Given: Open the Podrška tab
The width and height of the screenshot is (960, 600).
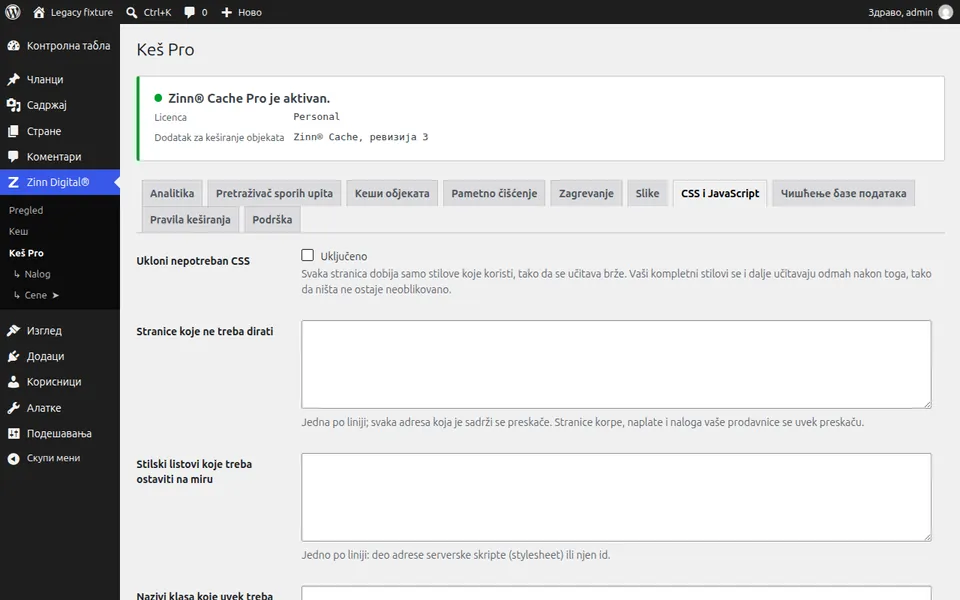Looking at the screenshot, I should click(272, 220).
